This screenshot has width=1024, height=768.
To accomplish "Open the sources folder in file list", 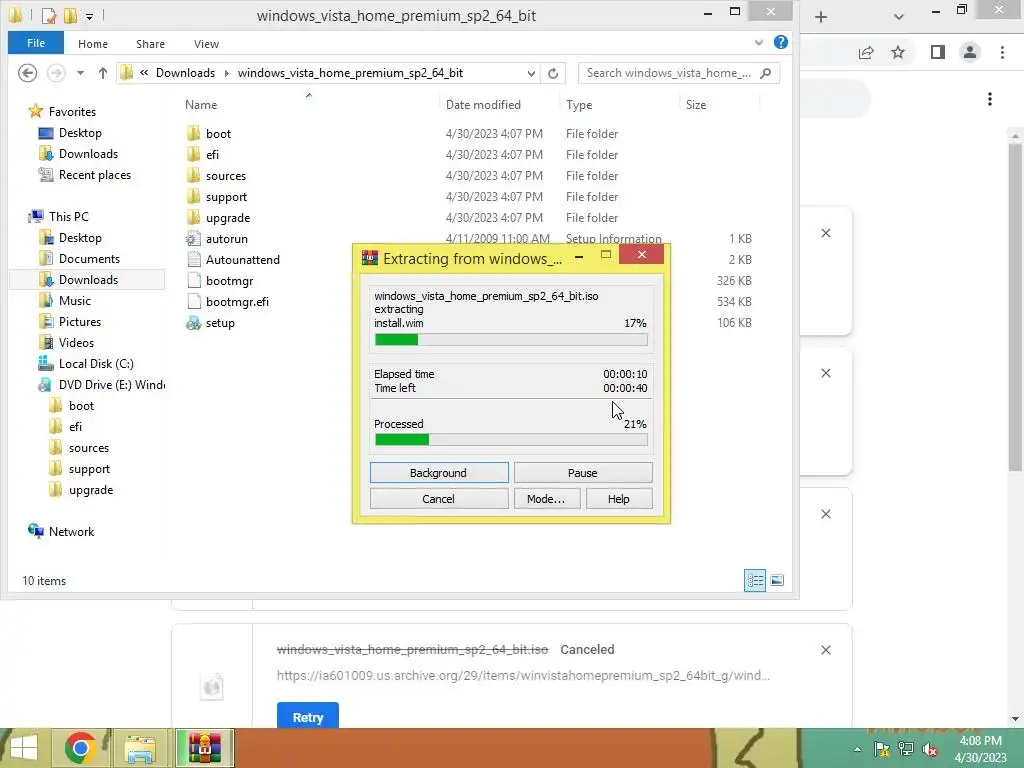I will coord(226,176).
